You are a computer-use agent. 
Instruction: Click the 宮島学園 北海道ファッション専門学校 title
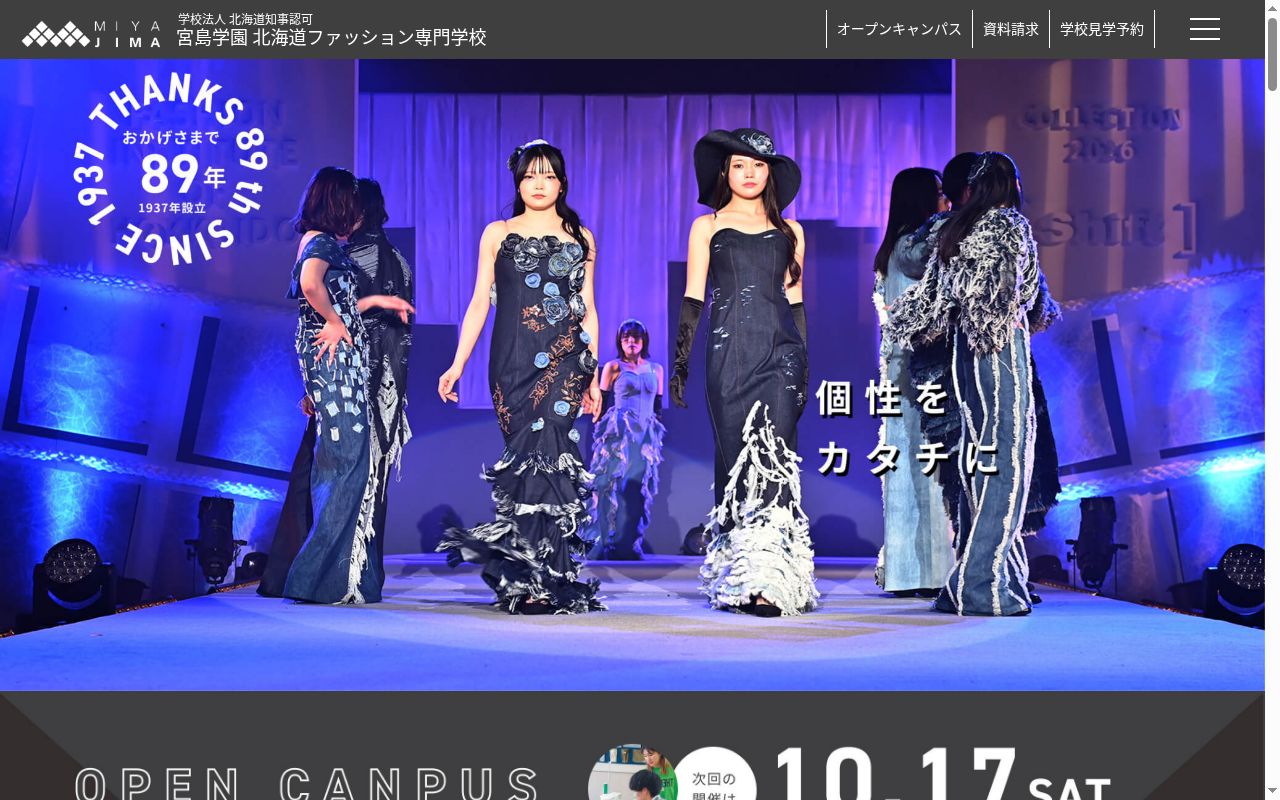332,38
